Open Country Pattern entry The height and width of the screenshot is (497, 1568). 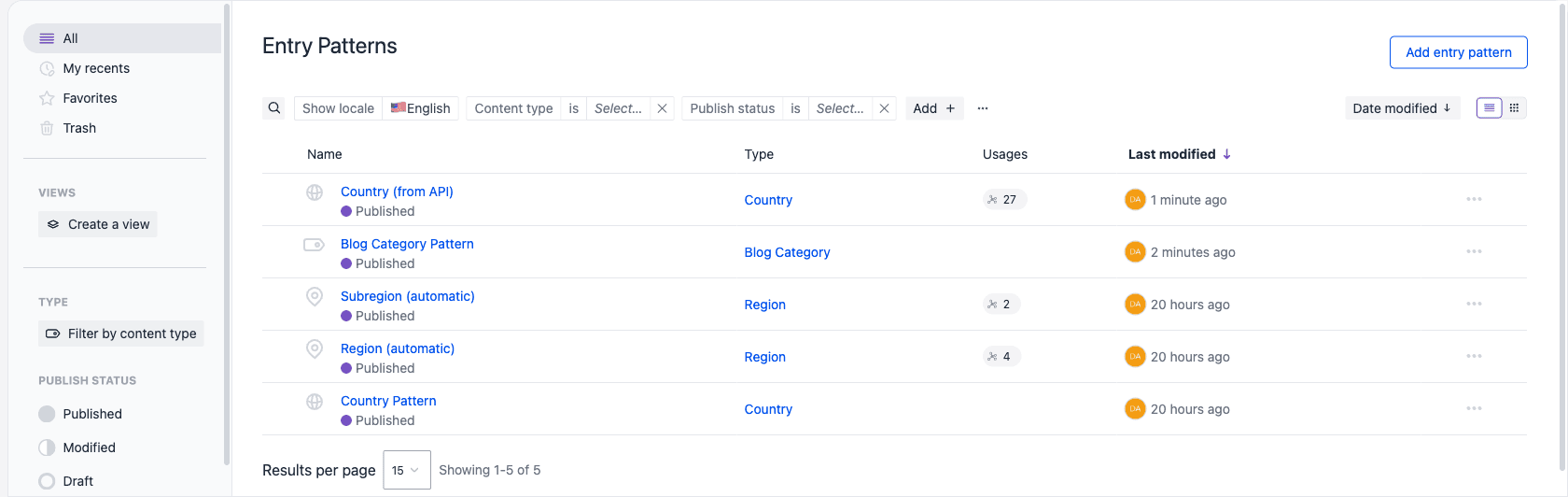(x=388, y=401)
